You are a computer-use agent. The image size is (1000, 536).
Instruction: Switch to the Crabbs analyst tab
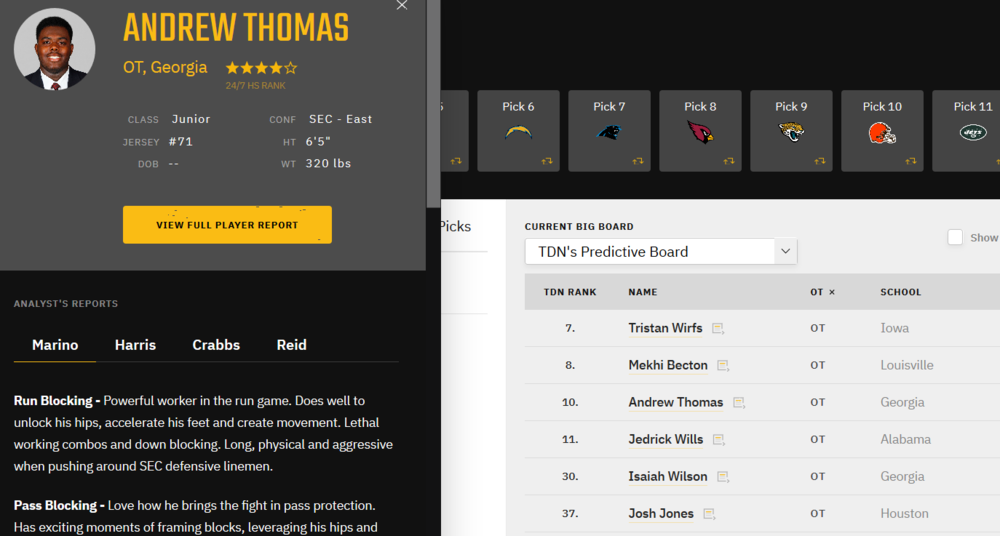[216, 345]
